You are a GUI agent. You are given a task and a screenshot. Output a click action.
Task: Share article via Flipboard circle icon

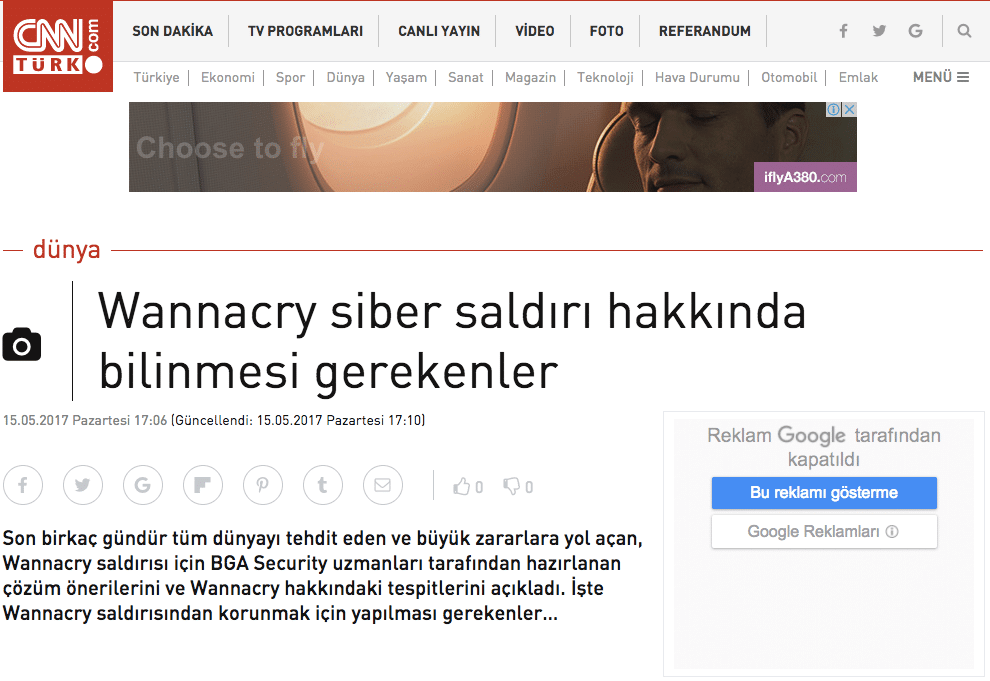pyautogui.click(x=203, y=485)
